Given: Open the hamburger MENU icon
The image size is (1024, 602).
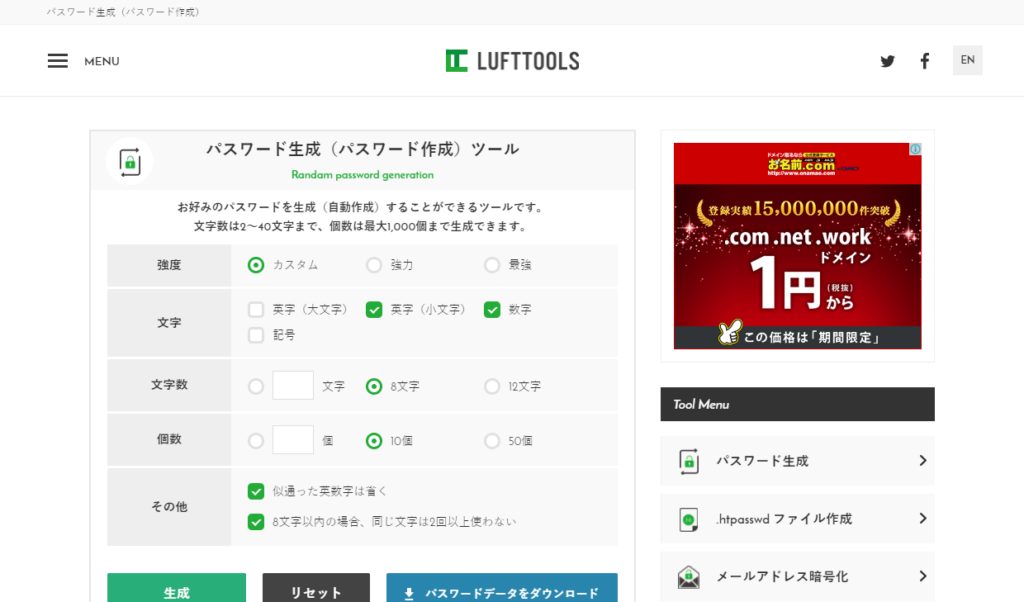Looking at the screenshot, I should 57,61.
